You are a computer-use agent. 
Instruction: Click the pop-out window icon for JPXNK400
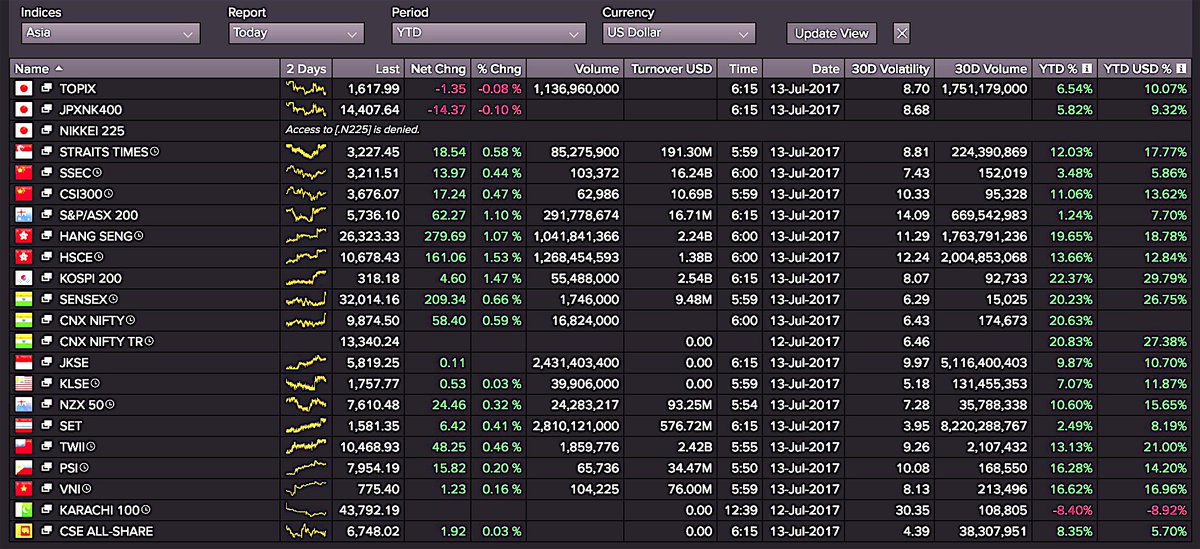[x=46, y=110]
